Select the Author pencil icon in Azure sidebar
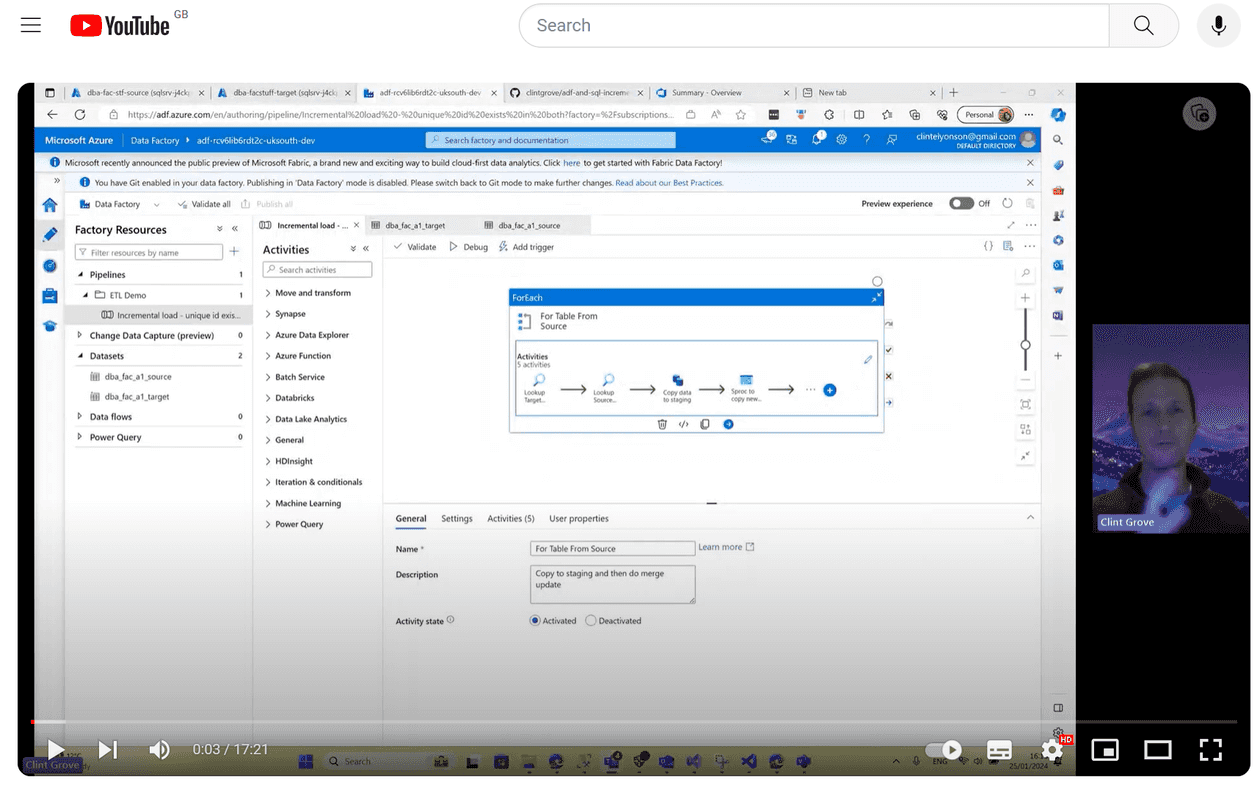This screenshot has width=1260, height=790. tap(50, 236)
